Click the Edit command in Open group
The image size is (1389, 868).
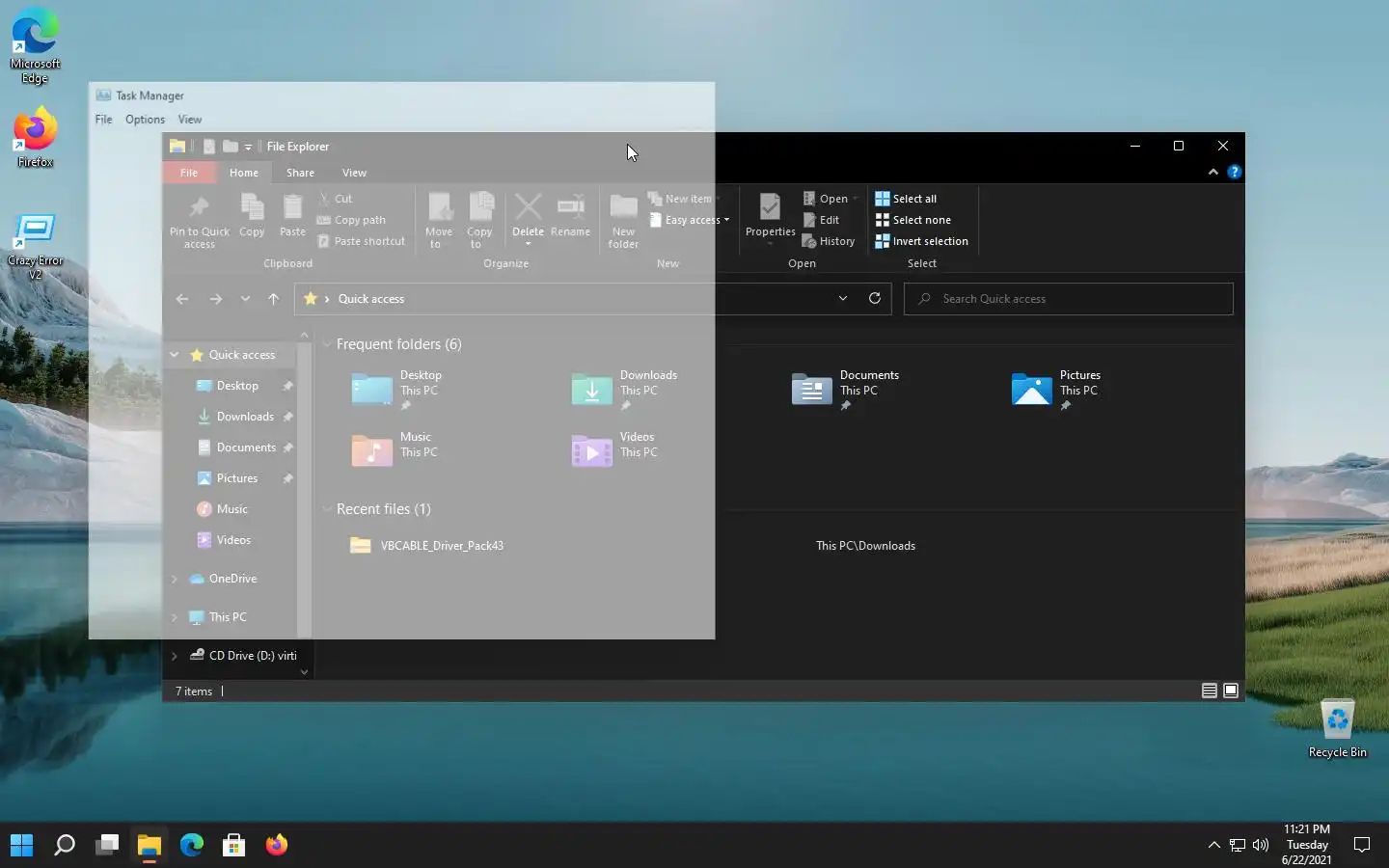(x=821, y=220)
